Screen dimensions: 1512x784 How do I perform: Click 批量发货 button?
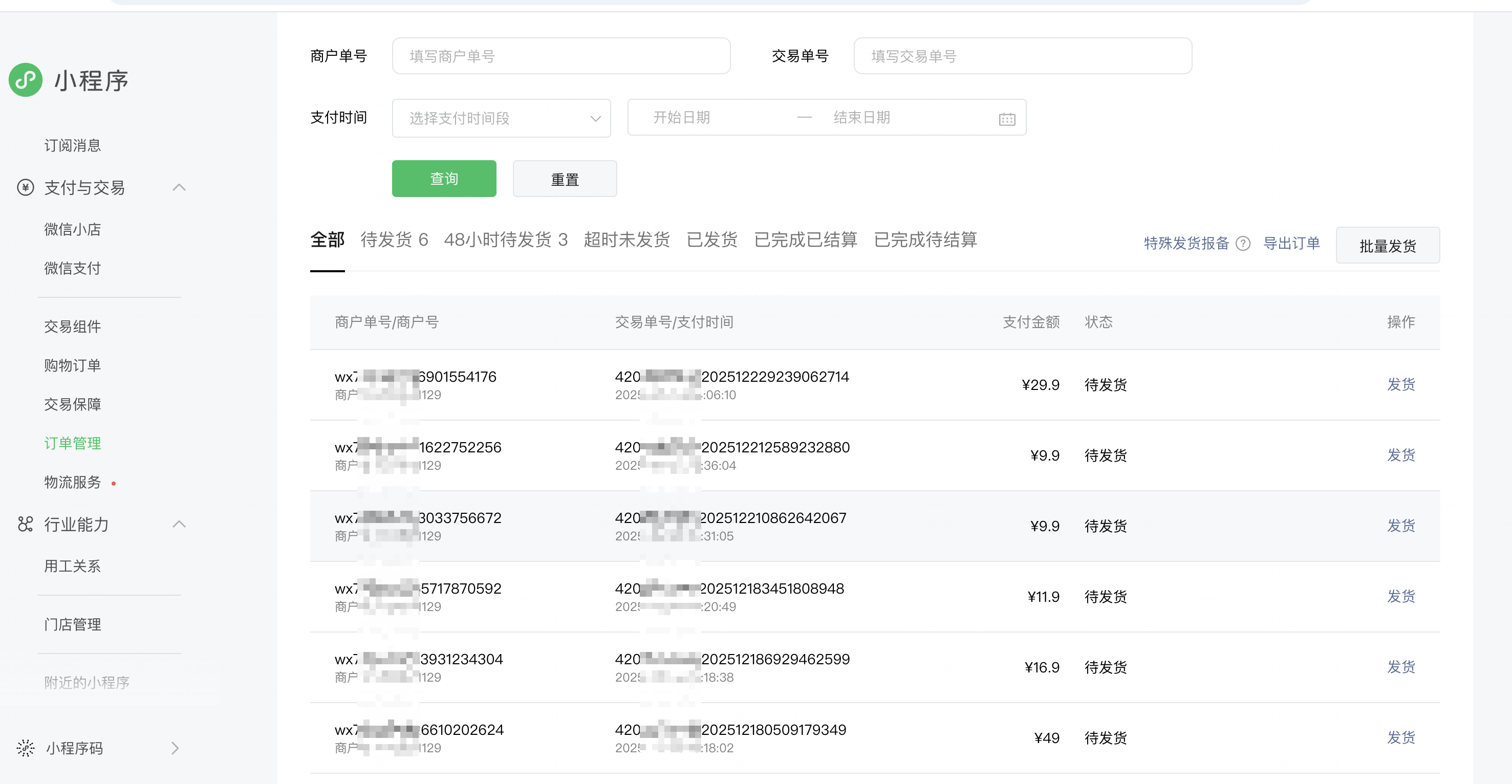pos(1387,245)
